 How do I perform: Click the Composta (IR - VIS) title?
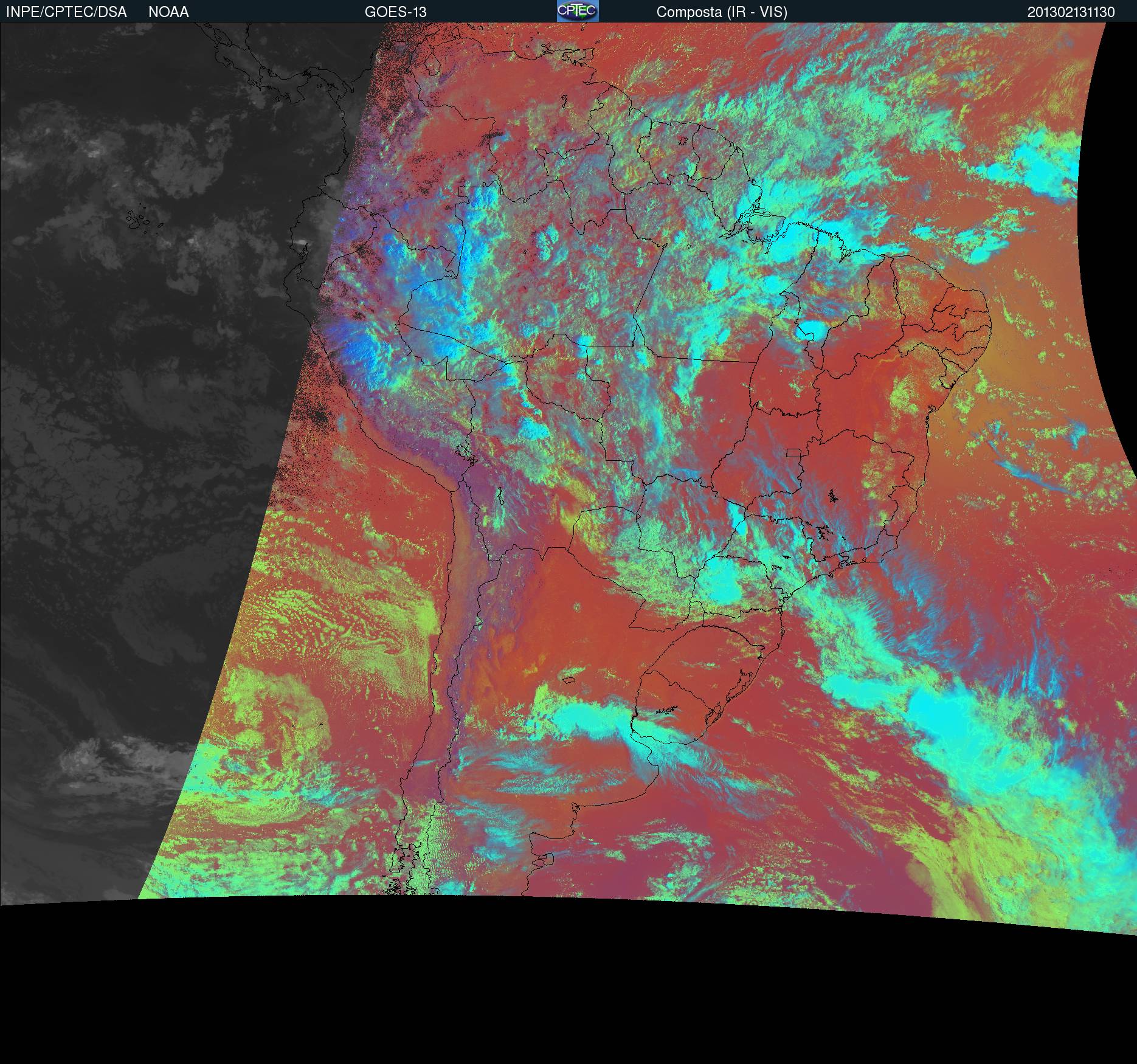tap(722, 12)
